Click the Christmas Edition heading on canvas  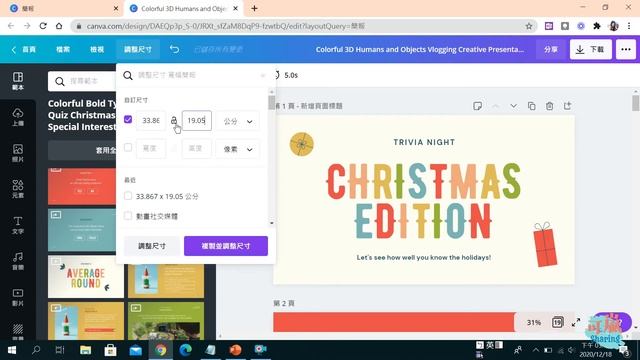pos(423,201)
